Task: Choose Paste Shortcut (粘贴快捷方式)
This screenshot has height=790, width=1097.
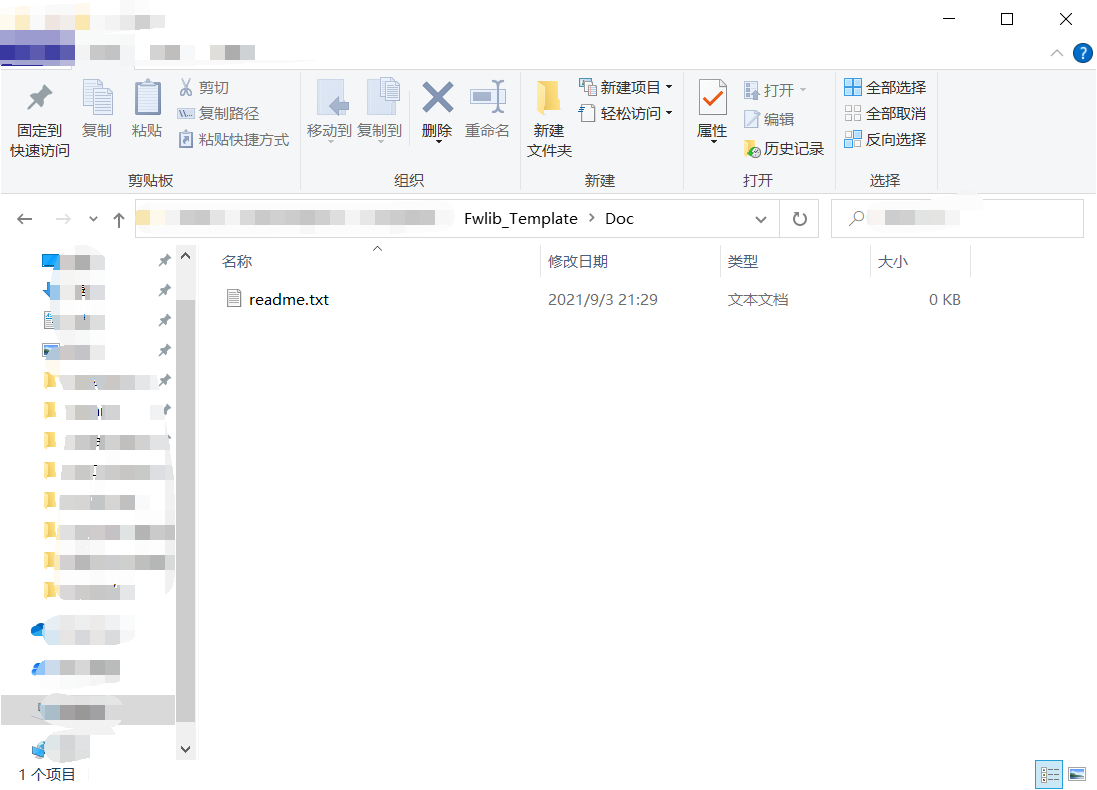Action: [x=234, y=139]
